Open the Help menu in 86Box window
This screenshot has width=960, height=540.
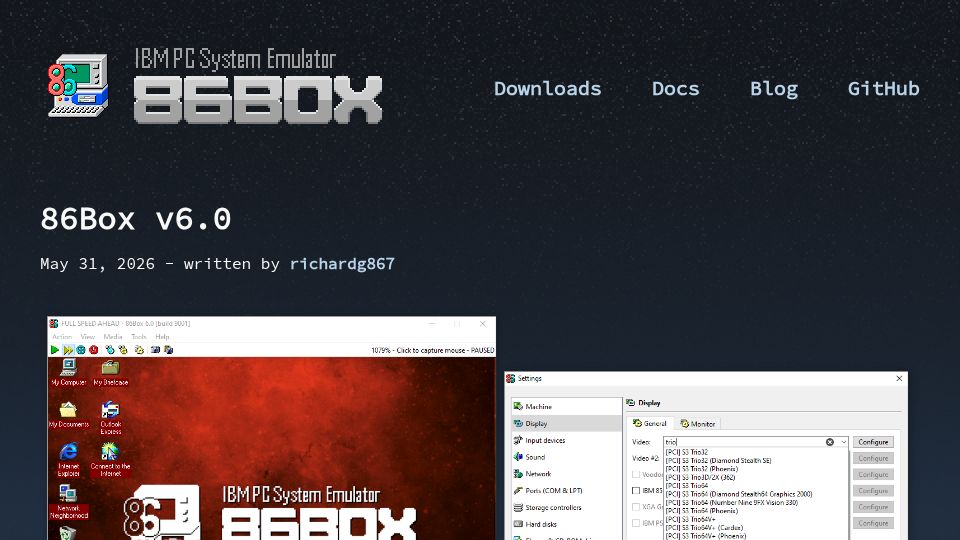tap(162, 337)
